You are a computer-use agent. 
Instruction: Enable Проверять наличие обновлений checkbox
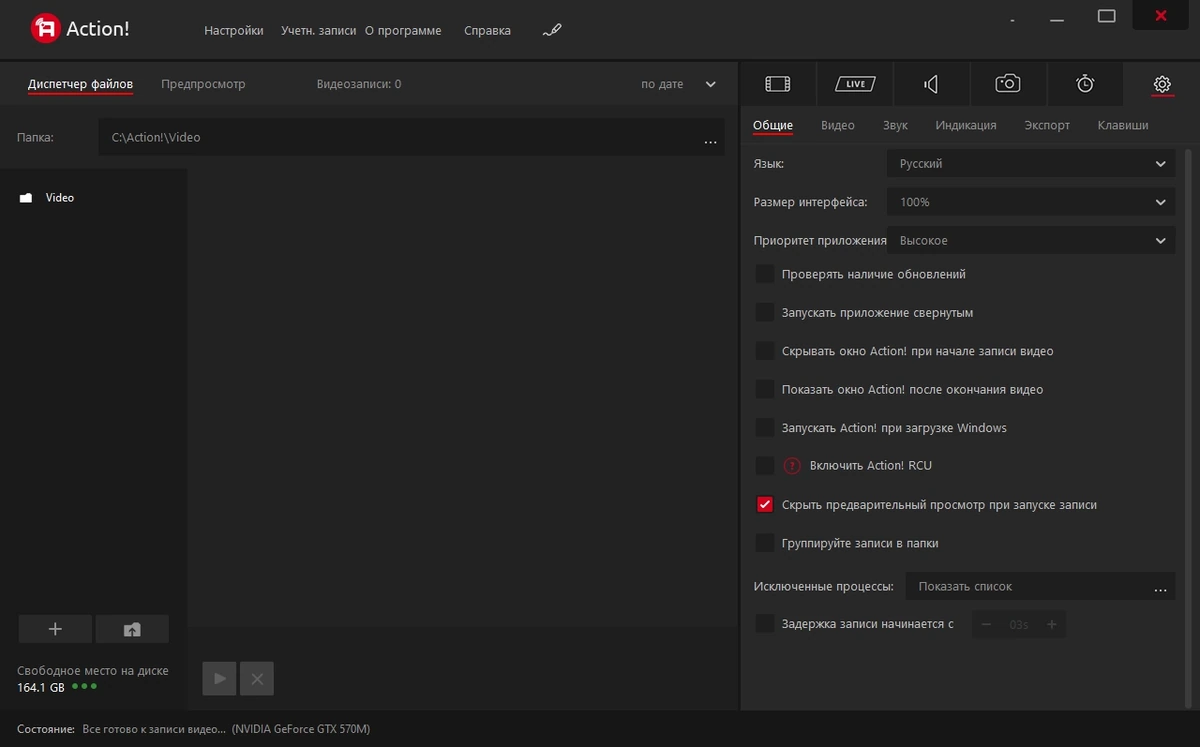[x=765, y=274]
